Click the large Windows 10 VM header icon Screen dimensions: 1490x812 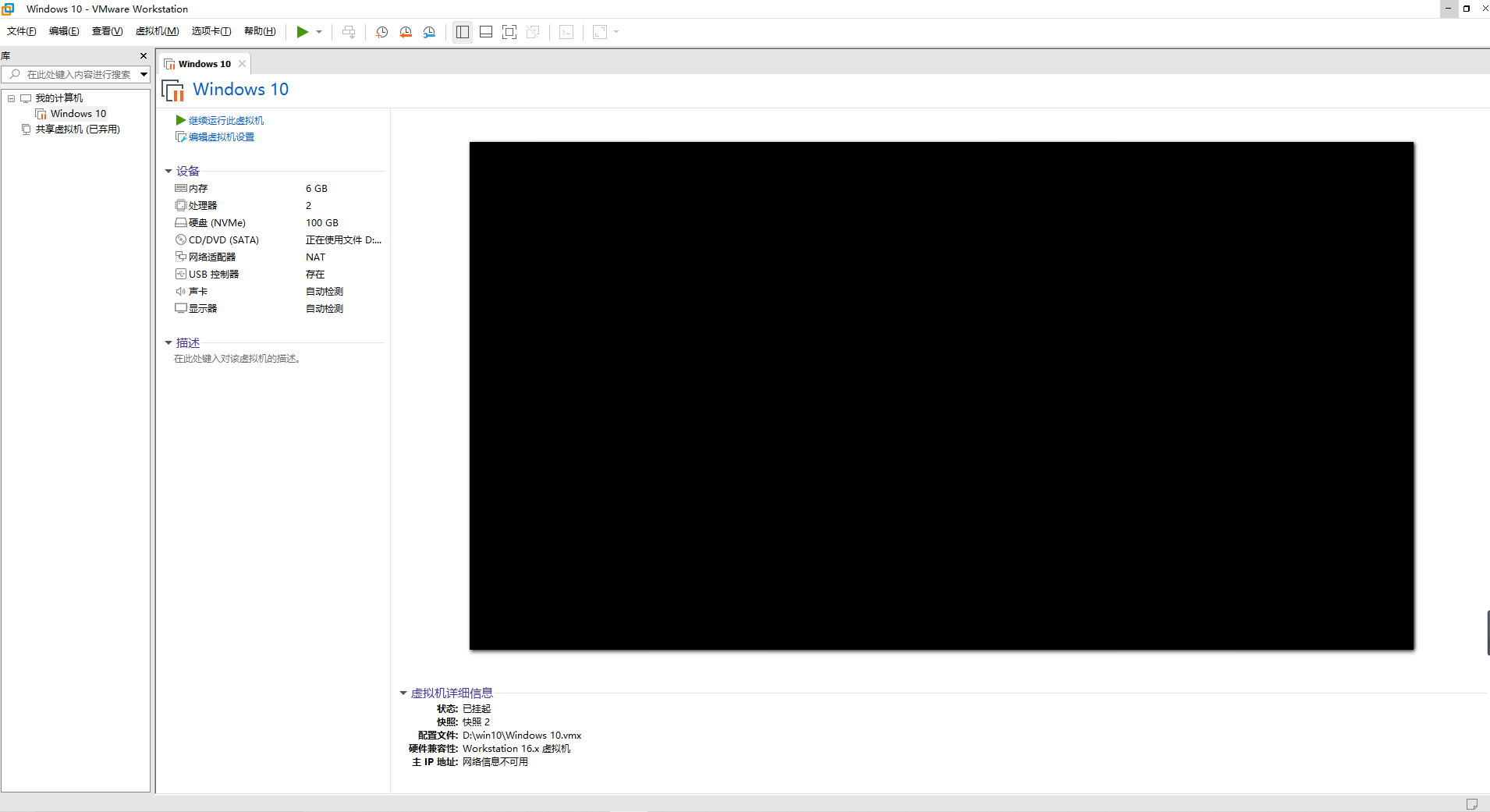pyautogui.click(x=173, y=90)
